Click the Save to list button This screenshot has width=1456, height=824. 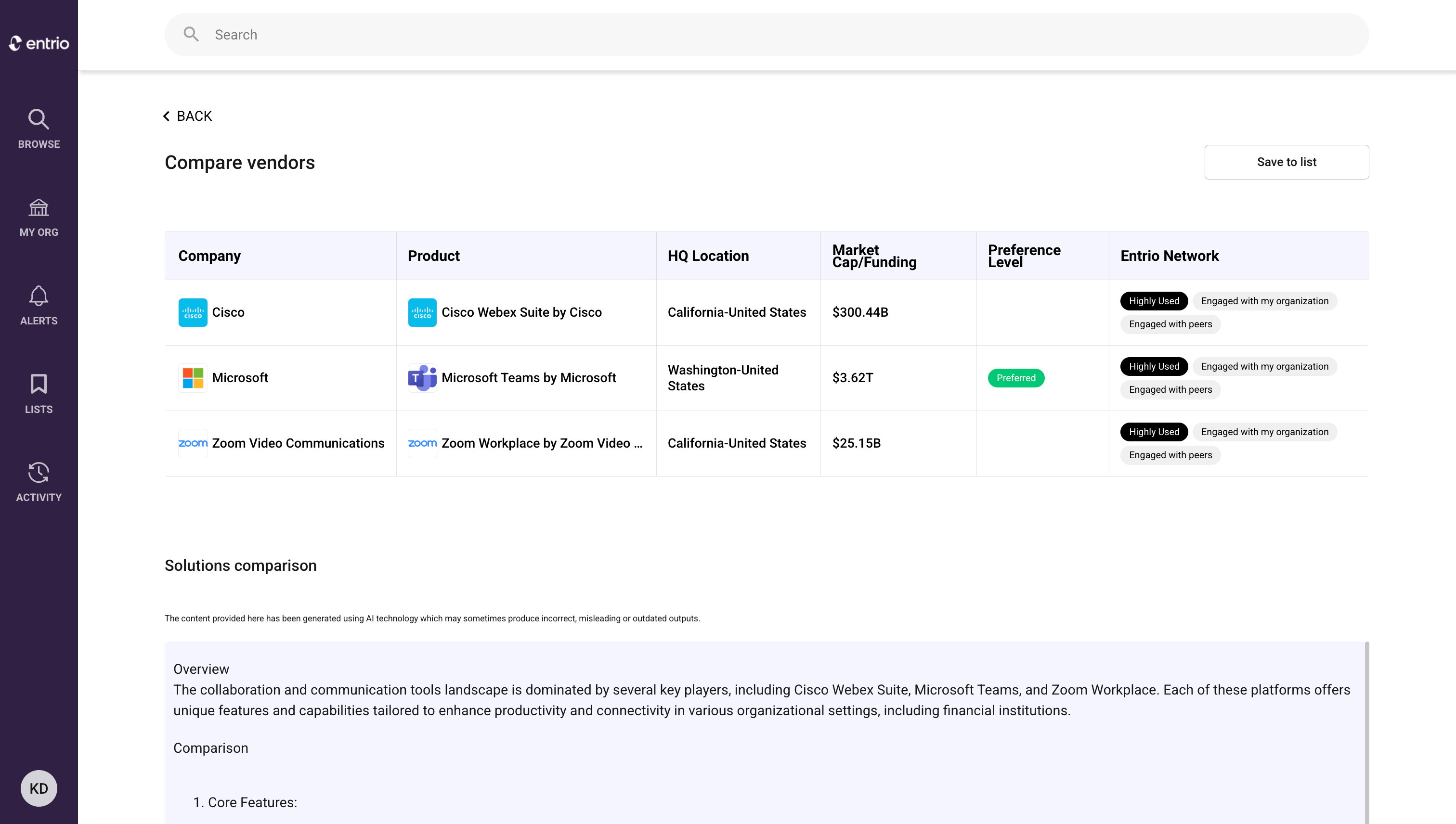point(1287,162)
